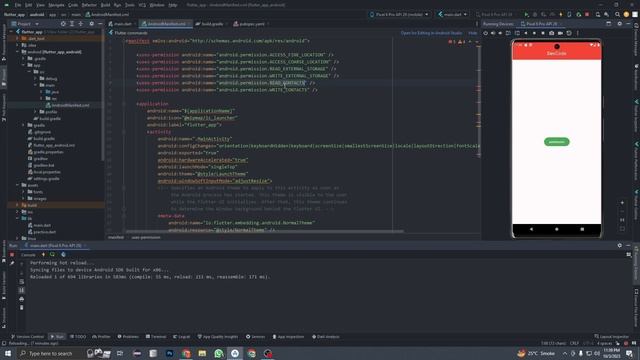Collapse all in Project panel toolbar
Viewport: 640px width, 360px height.
(81, 24)
